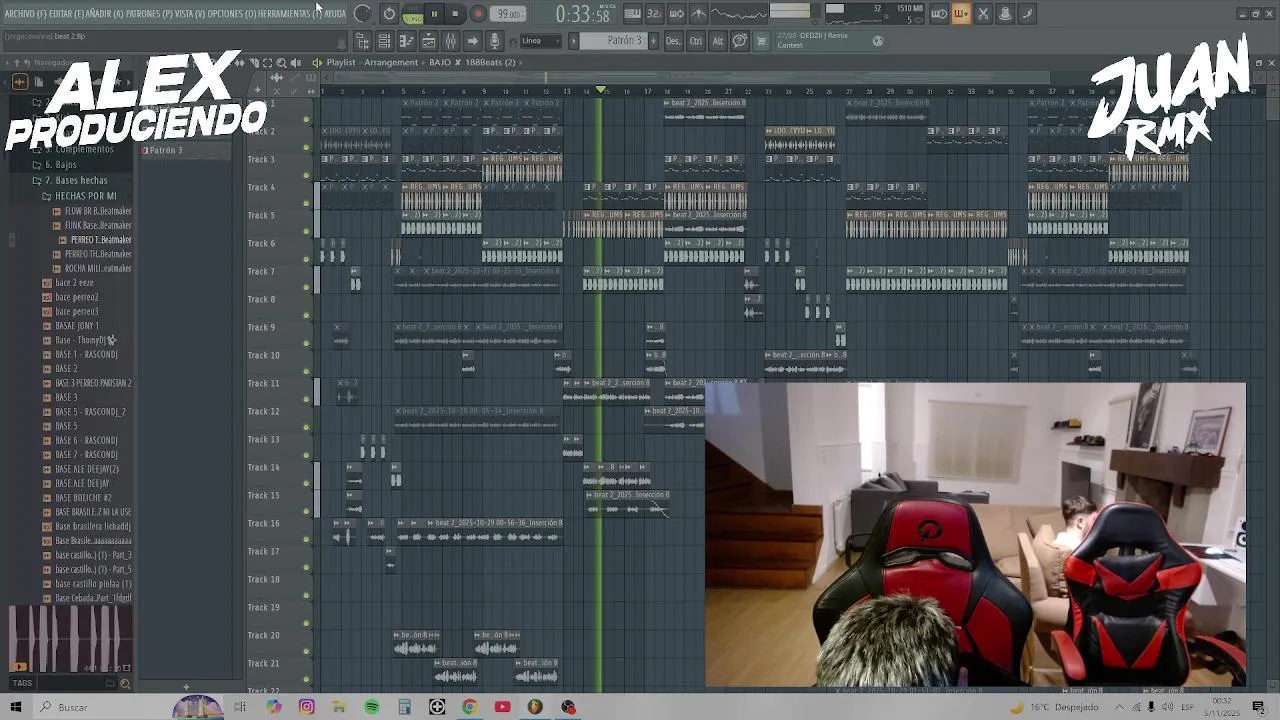Viewport: 1280px width, 720px height.
Task: Open Instagram from the taskbar
Action: [306, 707]
